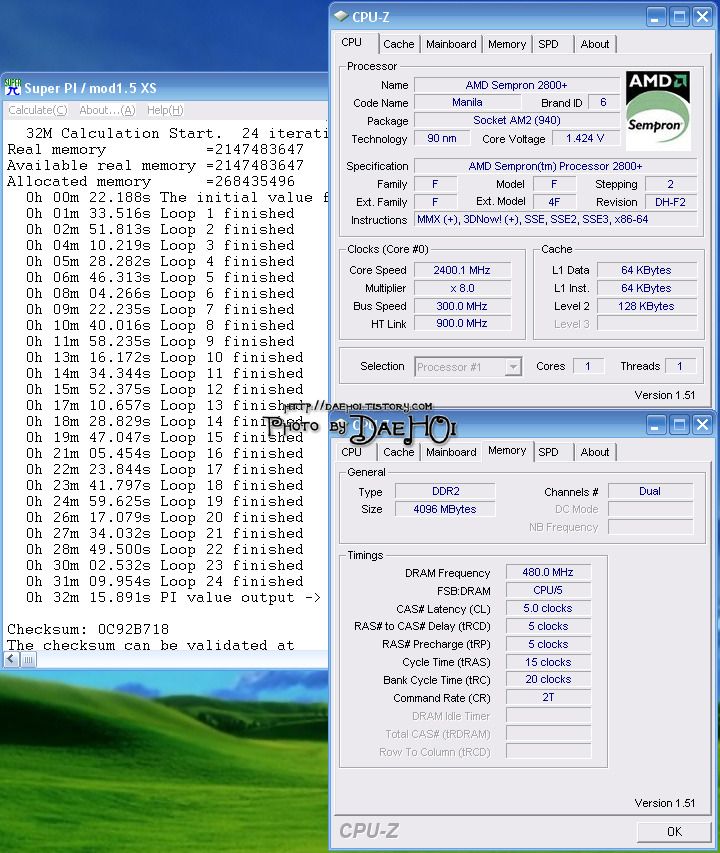Click the Cores value field
Image resolution: width=720 pixels, height=853 pixels.
pyautogui.click(x=588, y=366)
